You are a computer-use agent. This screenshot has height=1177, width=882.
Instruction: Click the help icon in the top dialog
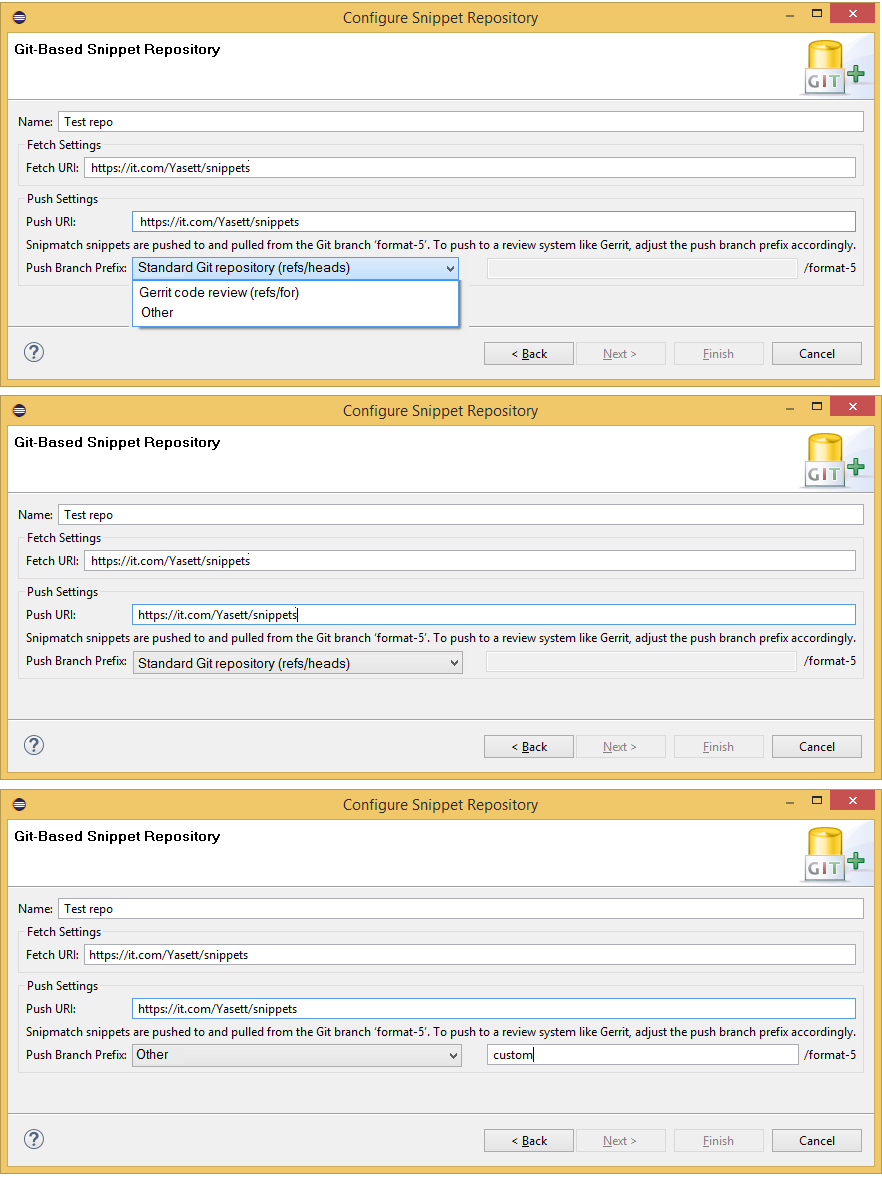34,352
